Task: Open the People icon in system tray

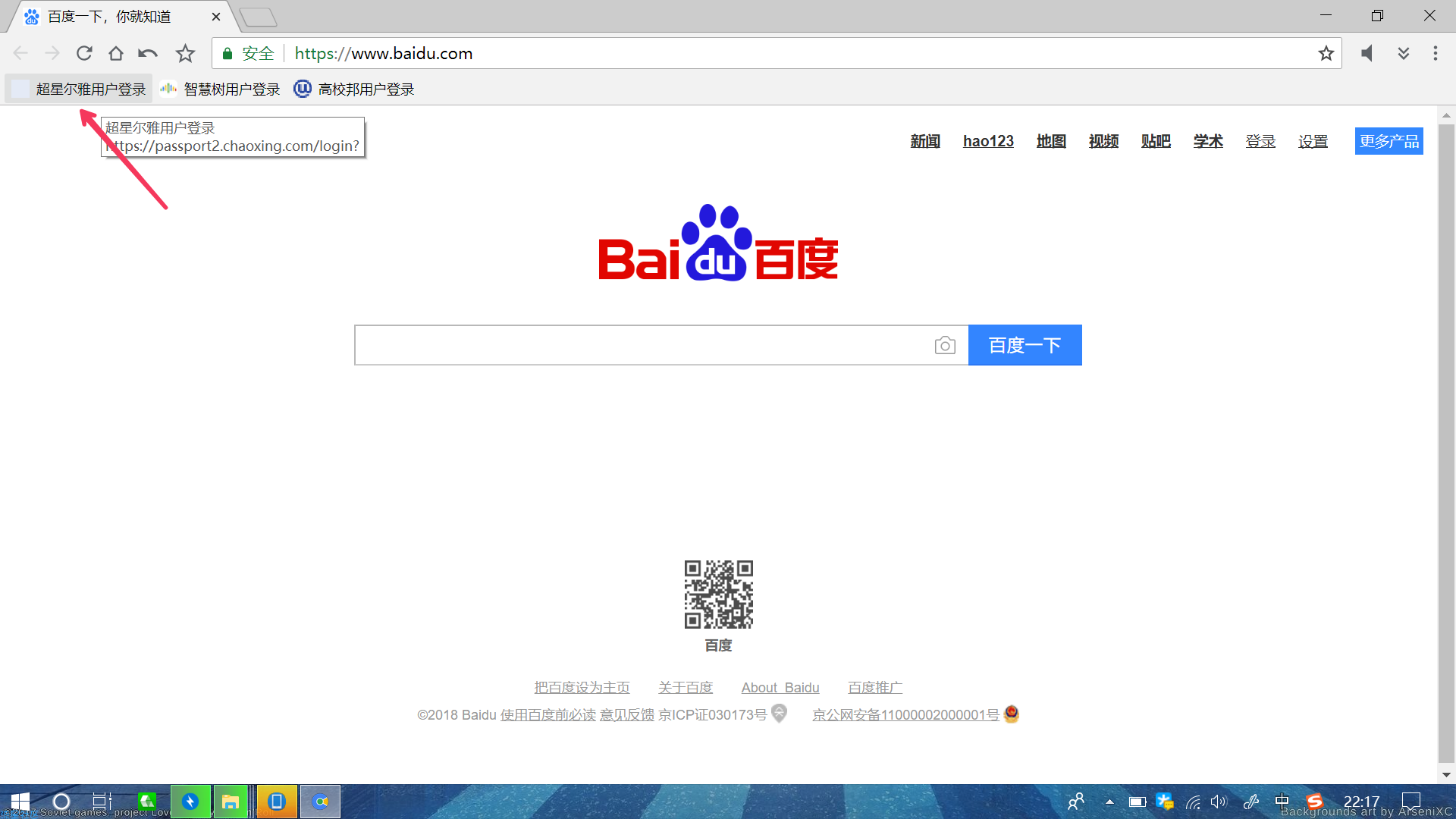Action: pyautogui.click(x=1076, y=802)
